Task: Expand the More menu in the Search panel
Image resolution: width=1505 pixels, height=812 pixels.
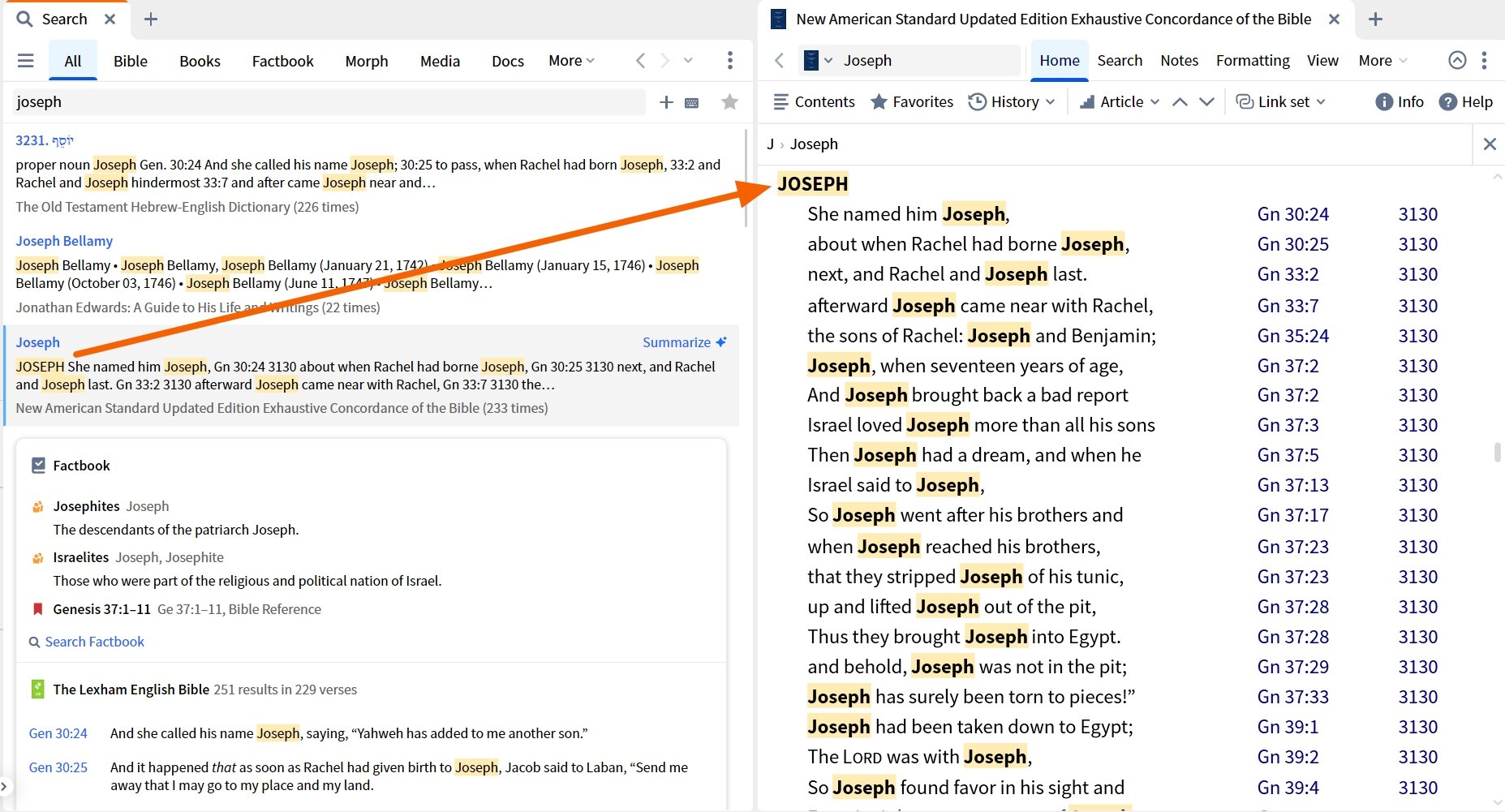Action: coord(571,61)
